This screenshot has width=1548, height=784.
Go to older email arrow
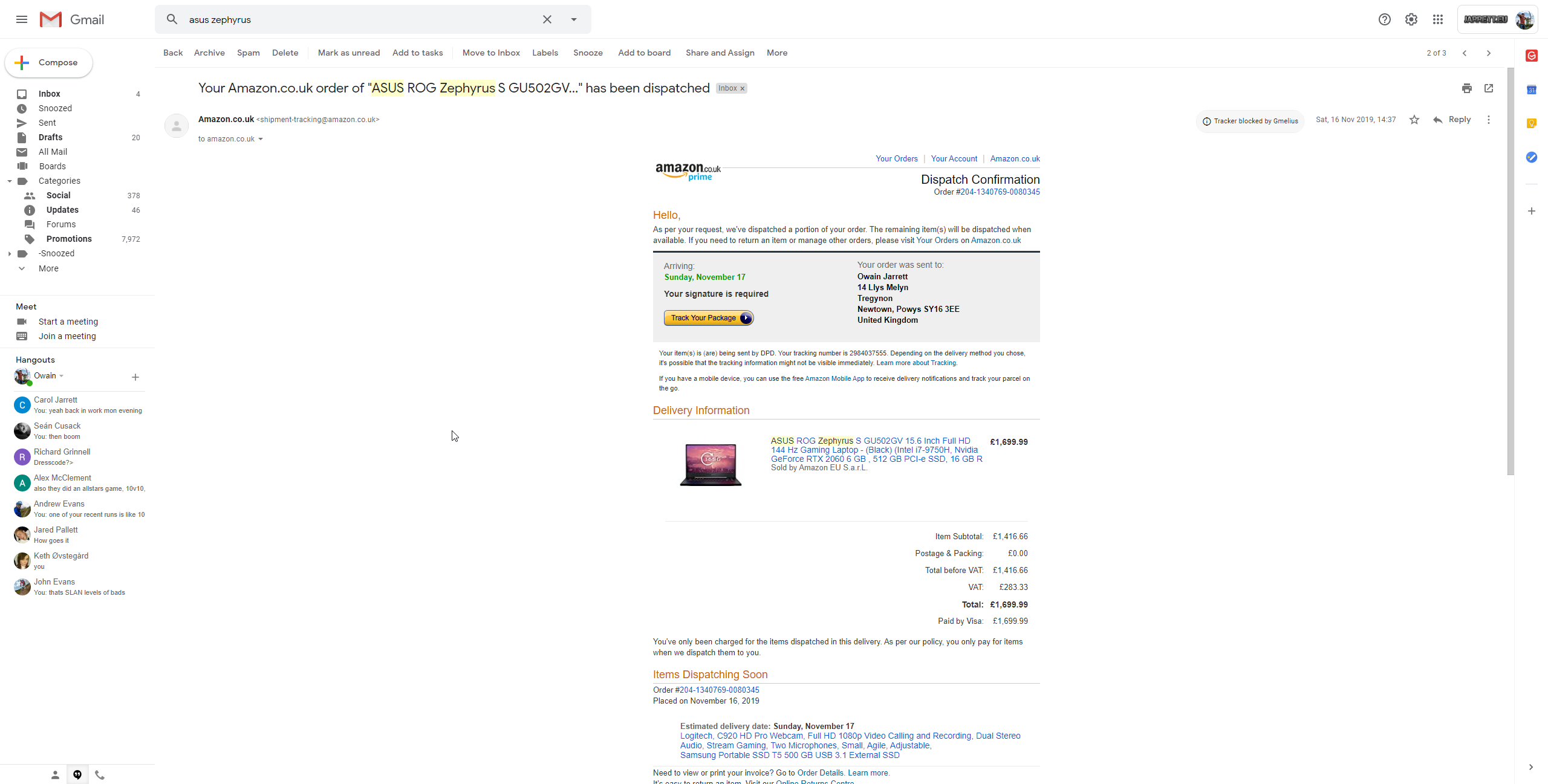click(1489, 53)
